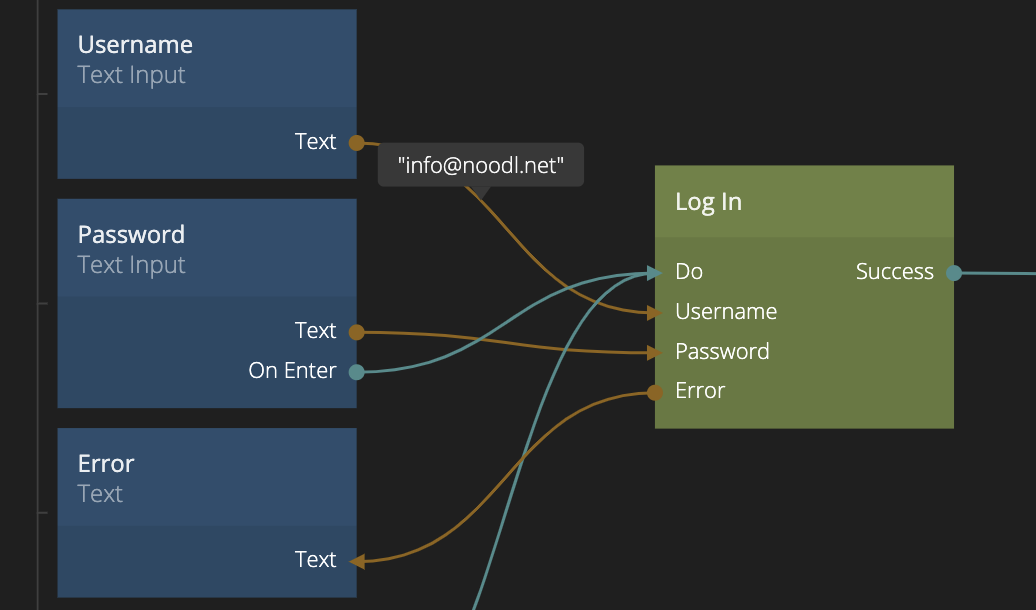The width and height of the screenshot is (1036, 610).
Task: Click the Log In Password input arrow
Action: coord(654,352)
